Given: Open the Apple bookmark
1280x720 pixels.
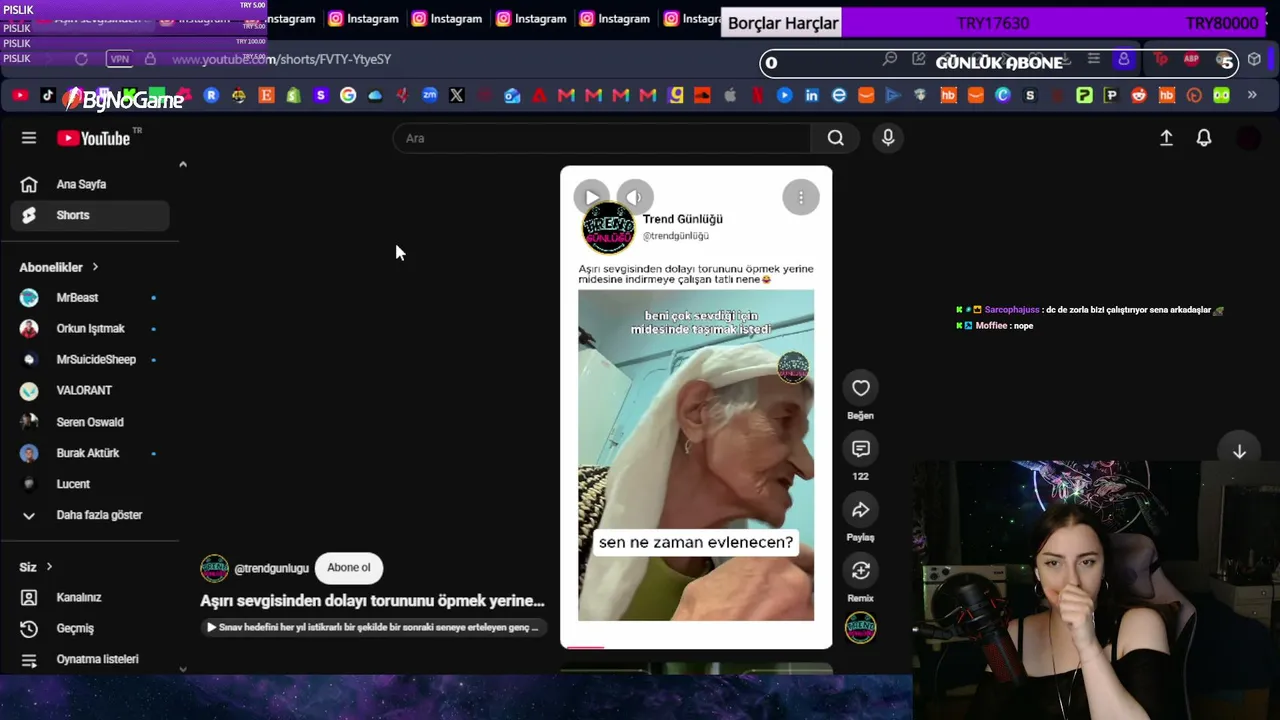Looking at the screenshot, I should coord(730,95).
